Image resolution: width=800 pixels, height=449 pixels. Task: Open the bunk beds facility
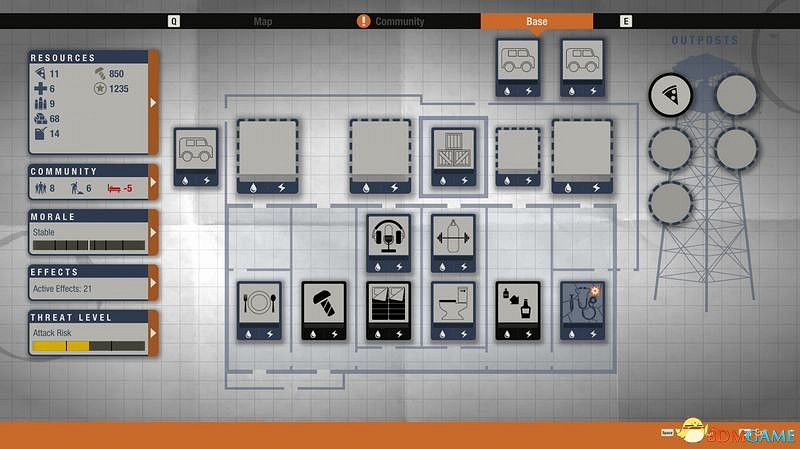pos(389,304)
